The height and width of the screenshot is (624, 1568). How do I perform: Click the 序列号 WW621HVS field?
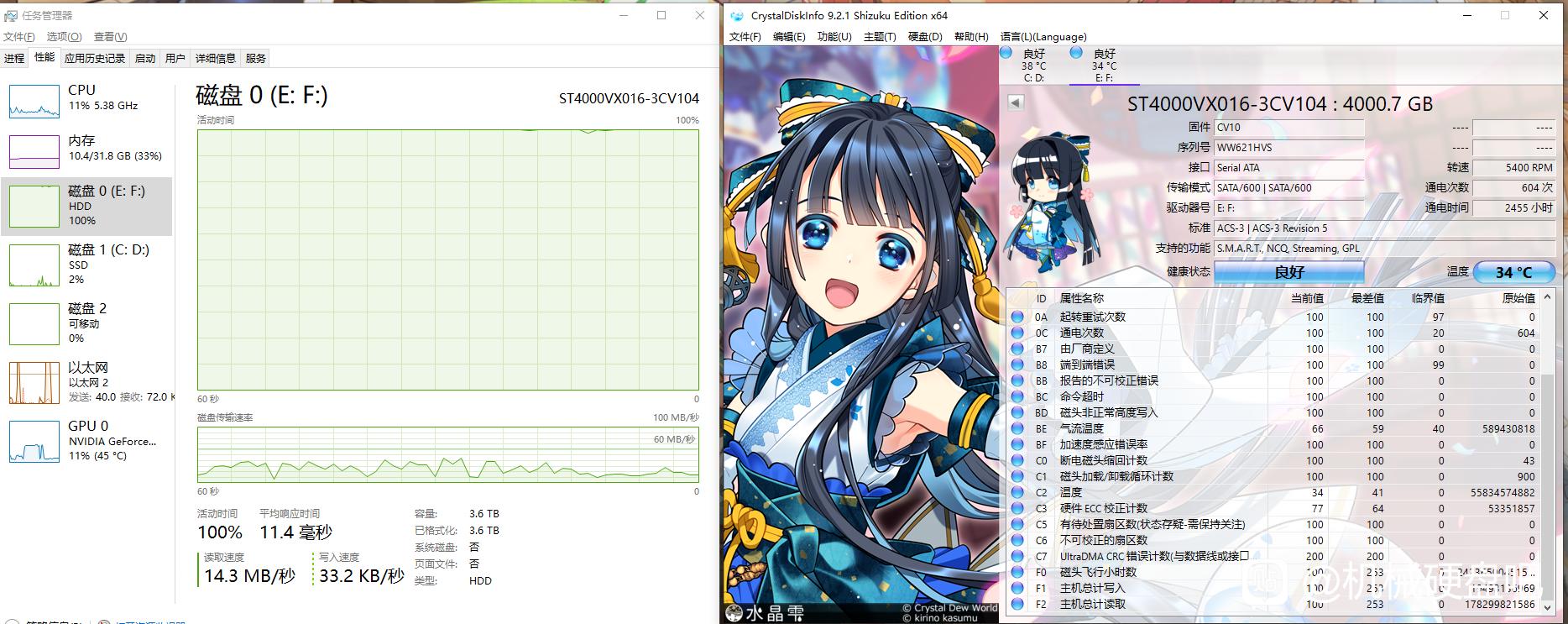click(1289, 148)
